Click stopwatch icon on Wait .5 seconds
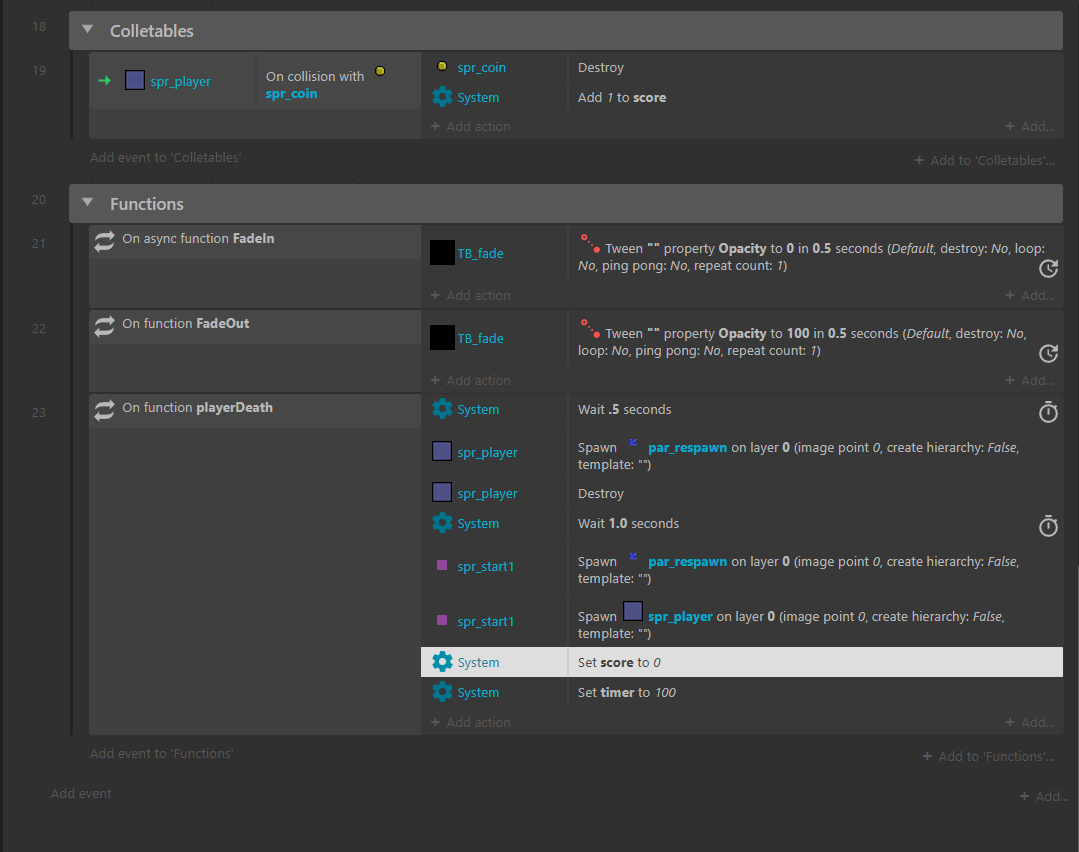The image size is (1079, 852). tap(1048, 412)
